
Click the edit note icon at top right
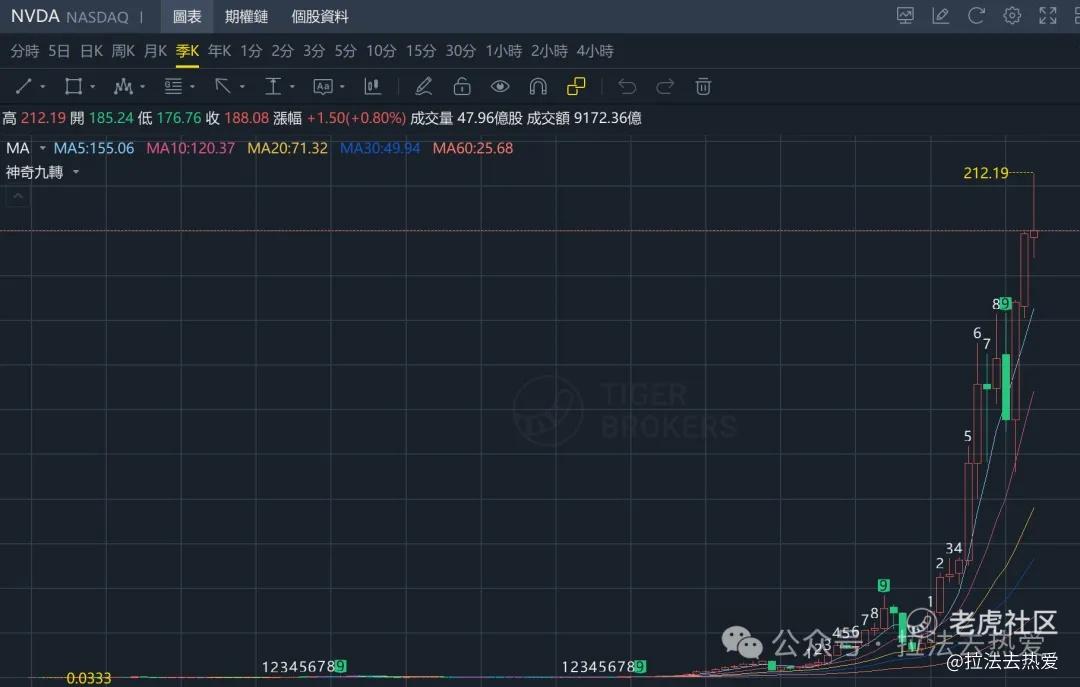(x=941, y=15)
